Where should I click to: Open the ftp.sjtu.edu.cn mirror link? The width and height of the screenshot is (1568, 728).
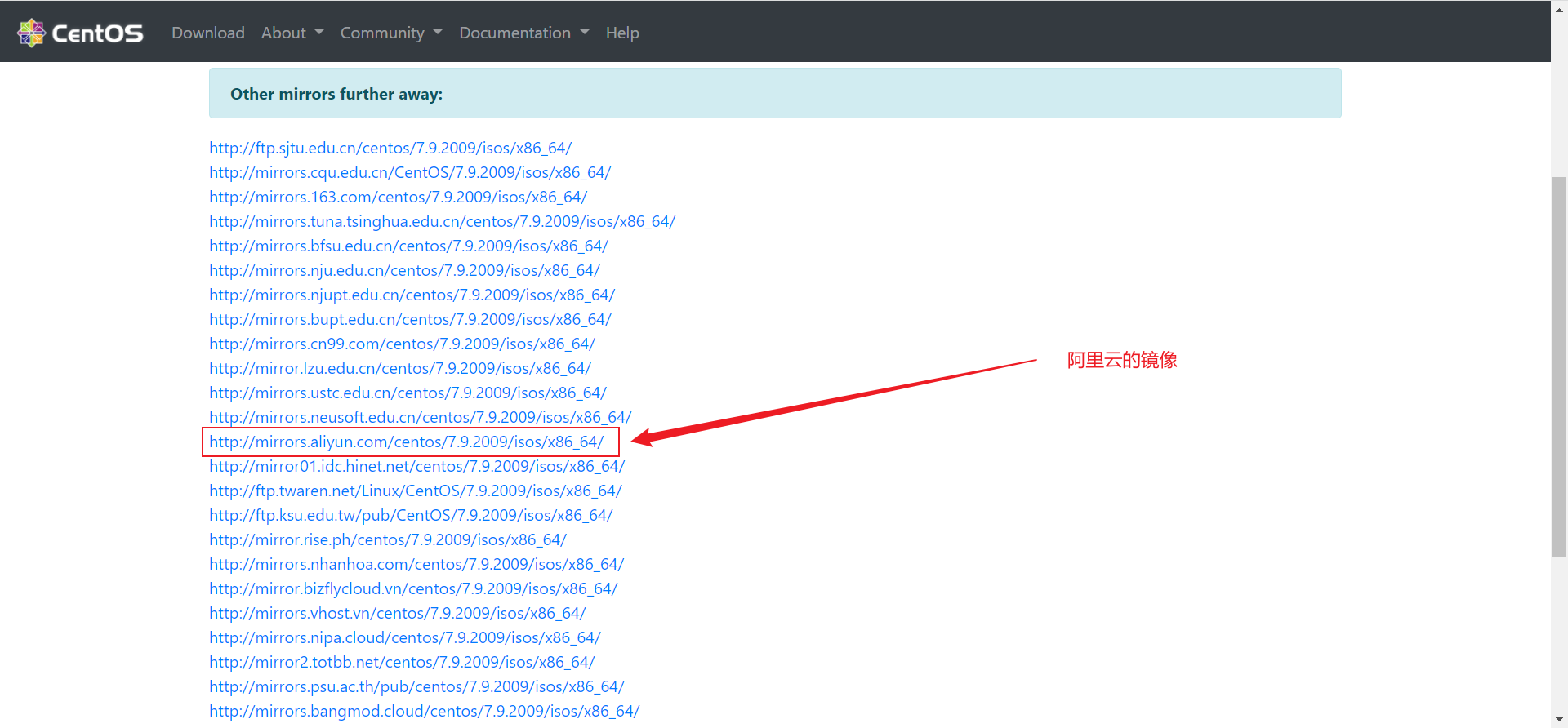(x=390, y=148)
